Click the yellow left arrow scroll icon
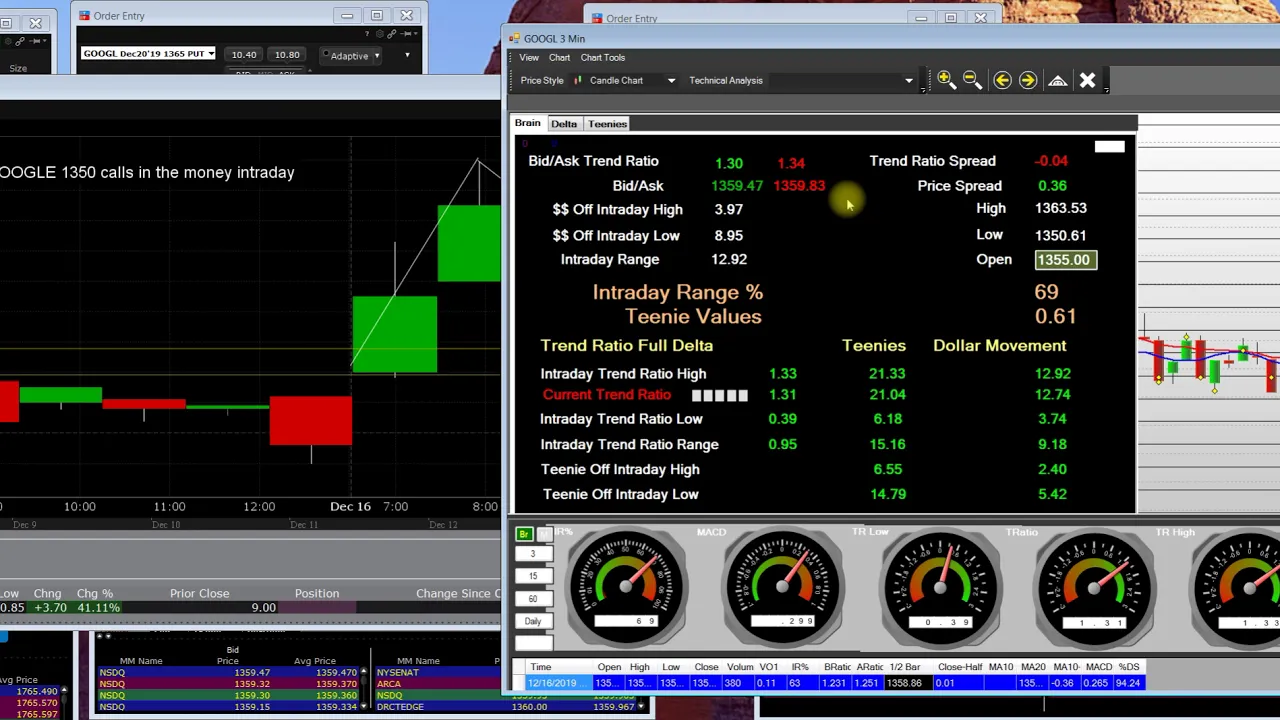1280x720 pixels. (1002, 80)
